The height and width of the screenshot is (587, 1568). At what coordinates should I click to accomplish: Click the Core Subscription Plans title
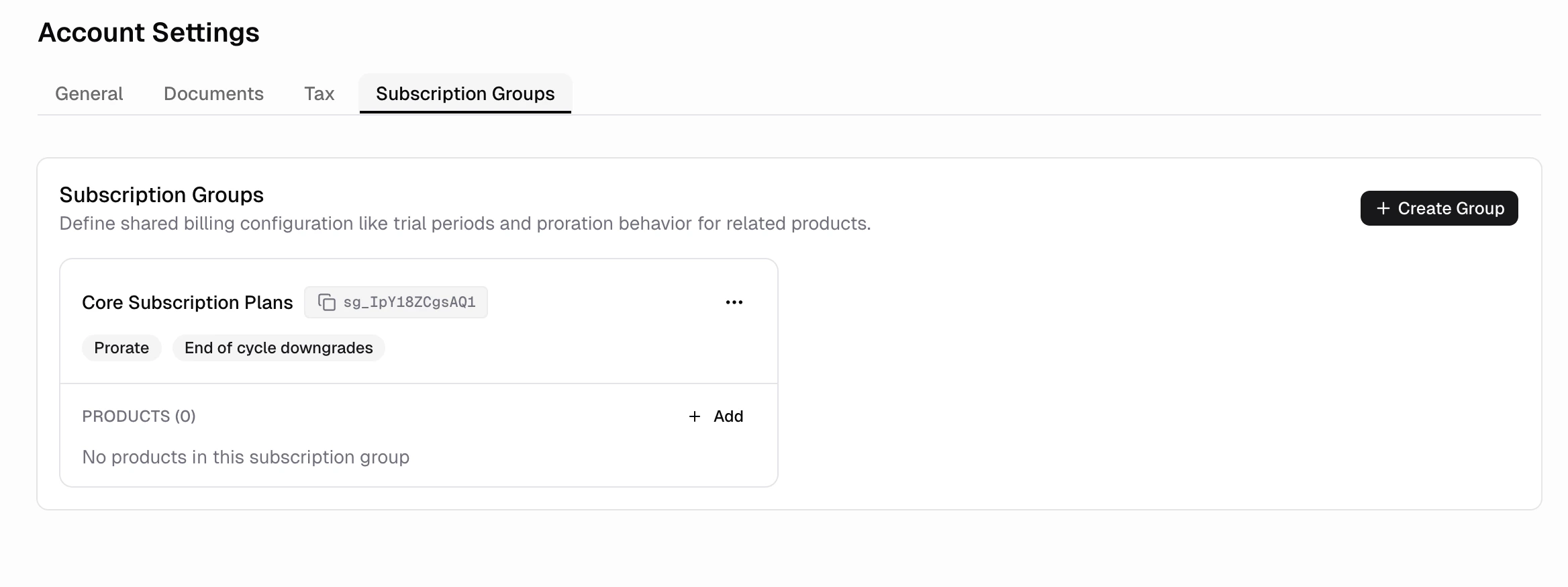point(187,302)
